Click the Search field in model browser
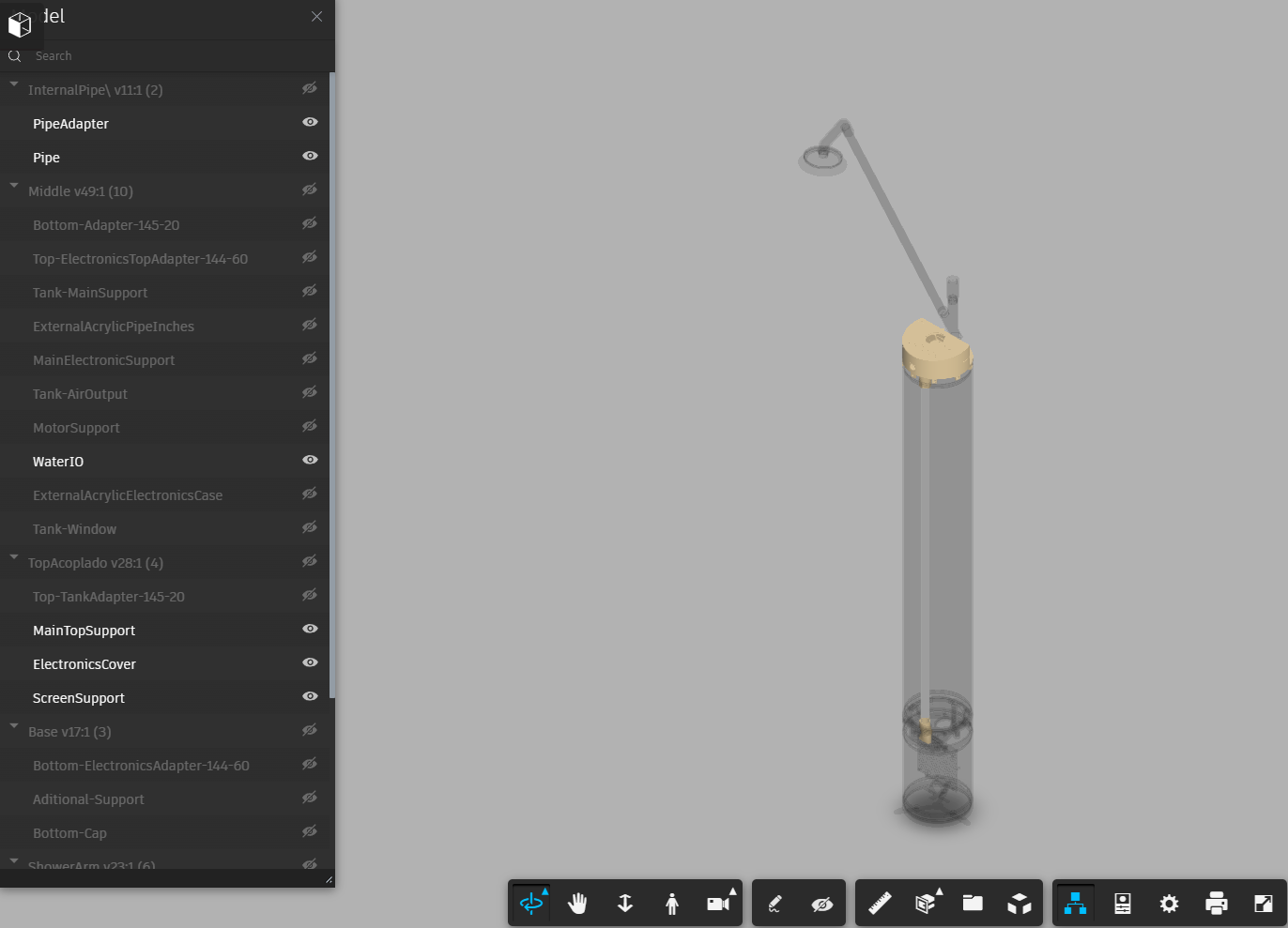 coord(178,56)
